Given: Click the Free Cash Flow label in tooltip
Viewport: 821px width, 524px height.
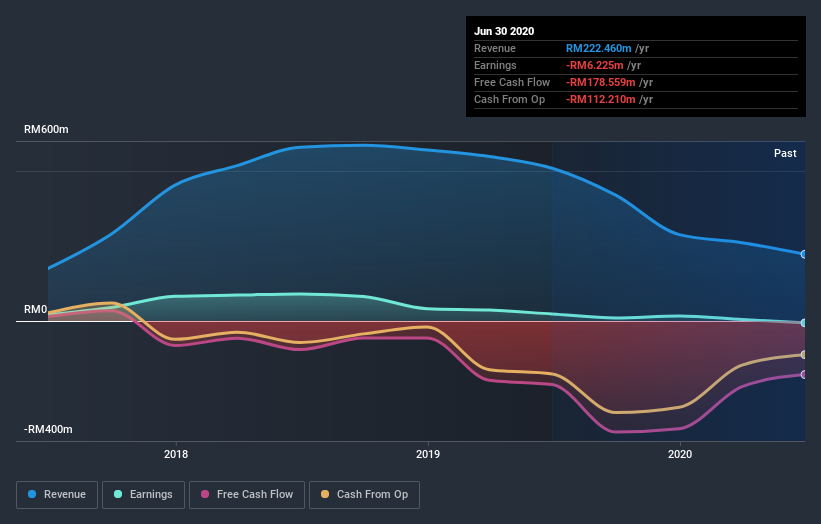Looking at the screenshot, I should click(512, 82).
